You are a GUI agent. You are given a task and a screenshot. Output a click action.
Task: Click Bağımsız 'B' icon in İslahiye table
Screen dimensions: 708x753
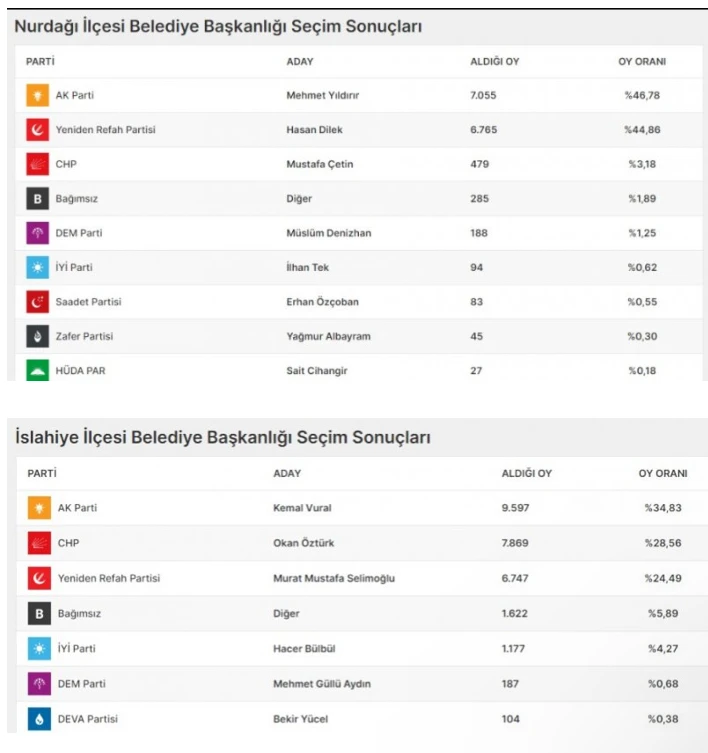point(39,613)
